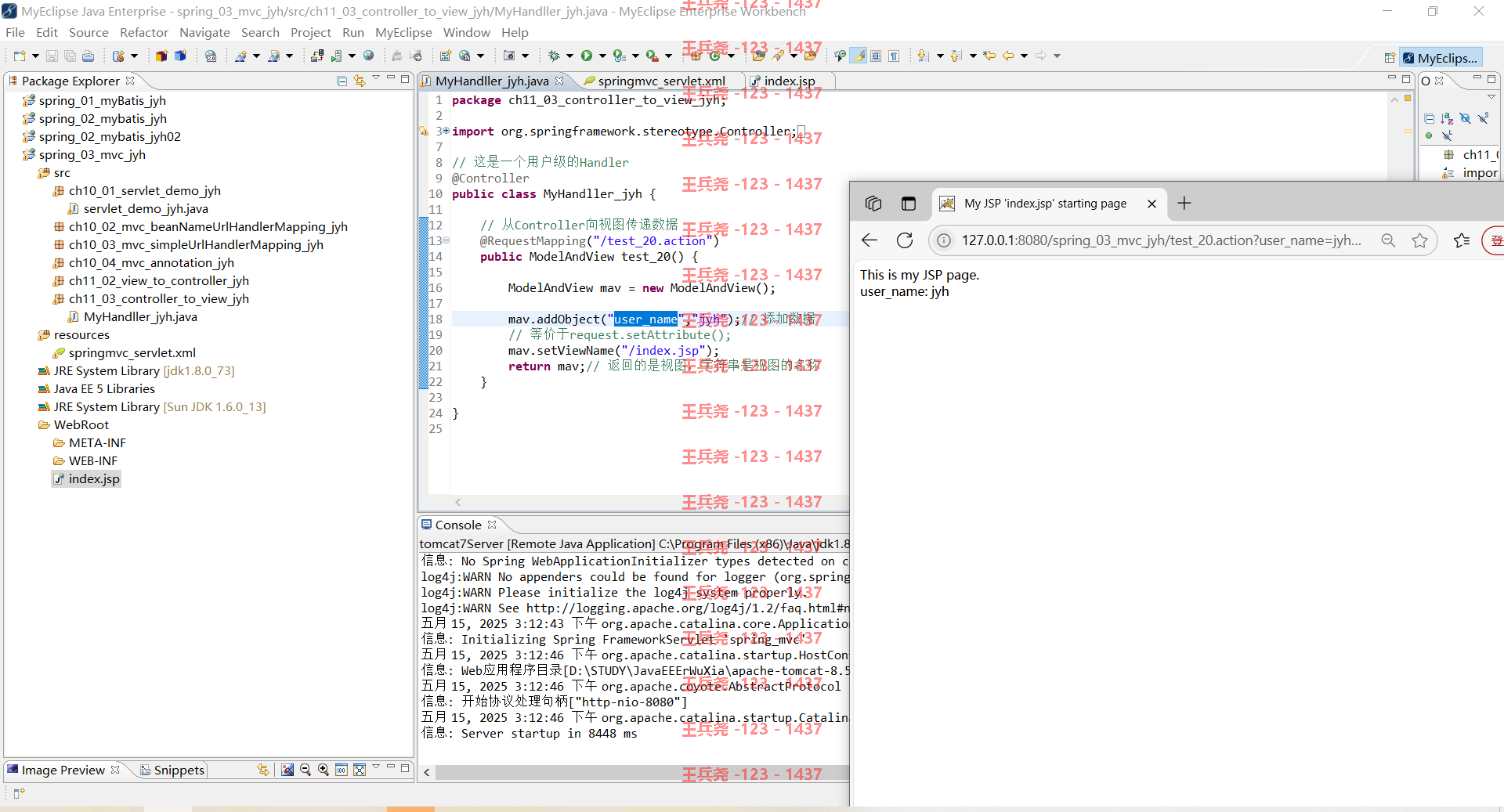Click the Next Annotation arrow icon
Screen dimensions: 1504x812
click(924, 56)
